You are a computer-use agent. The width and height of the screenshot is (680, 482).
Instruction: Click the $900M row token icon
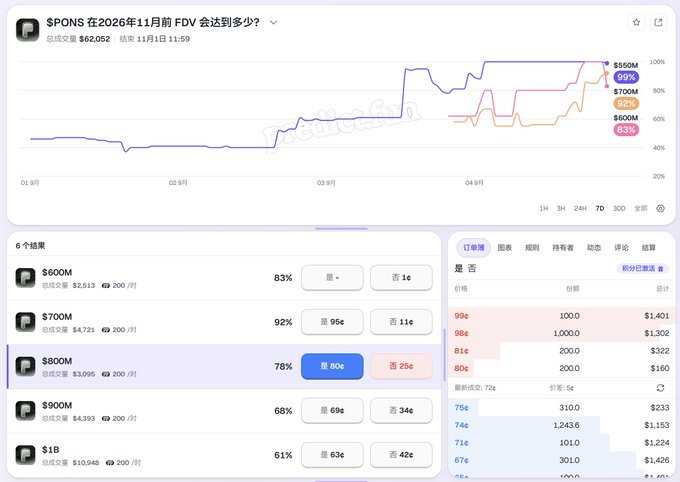coord(25,410)
